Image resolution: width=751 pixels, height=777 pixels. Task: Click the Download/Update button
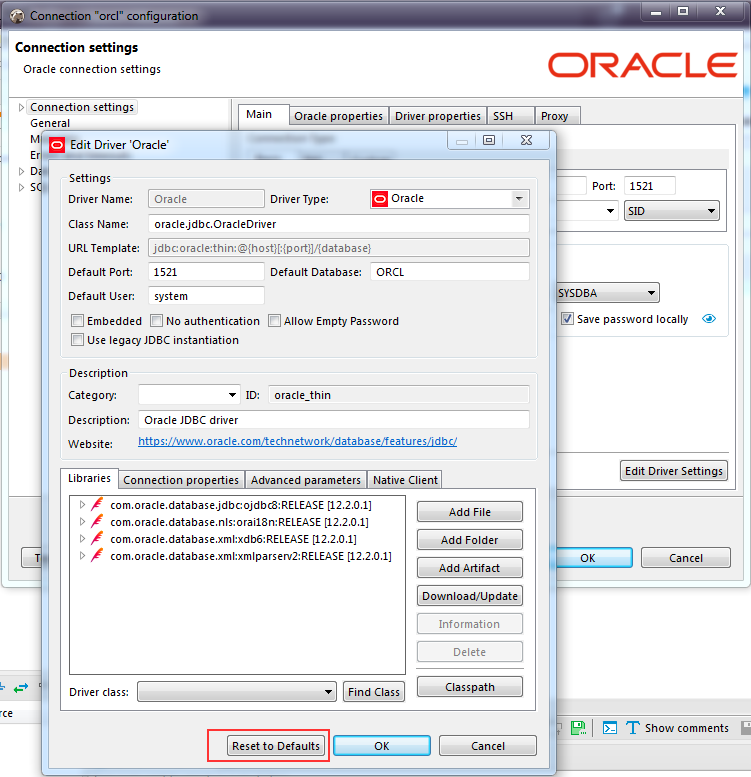coord(470,596)
